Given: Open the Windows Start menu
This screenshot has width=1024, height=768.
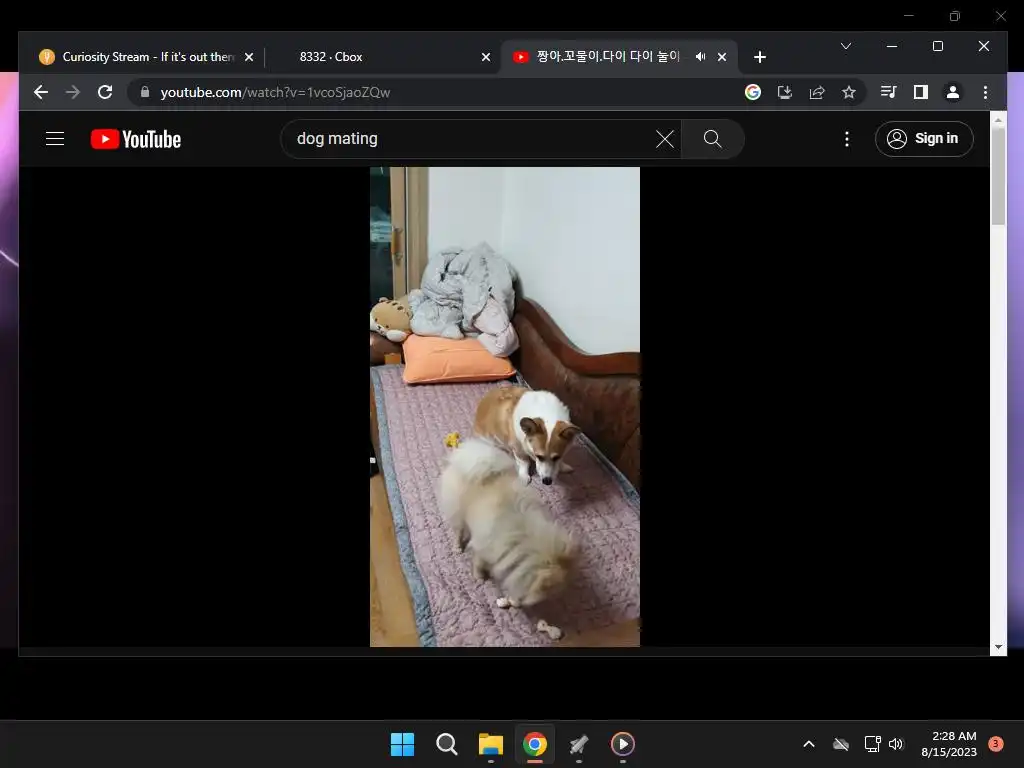Looking at the screenshot, I should pyautogui.click(x=402, y=744).
